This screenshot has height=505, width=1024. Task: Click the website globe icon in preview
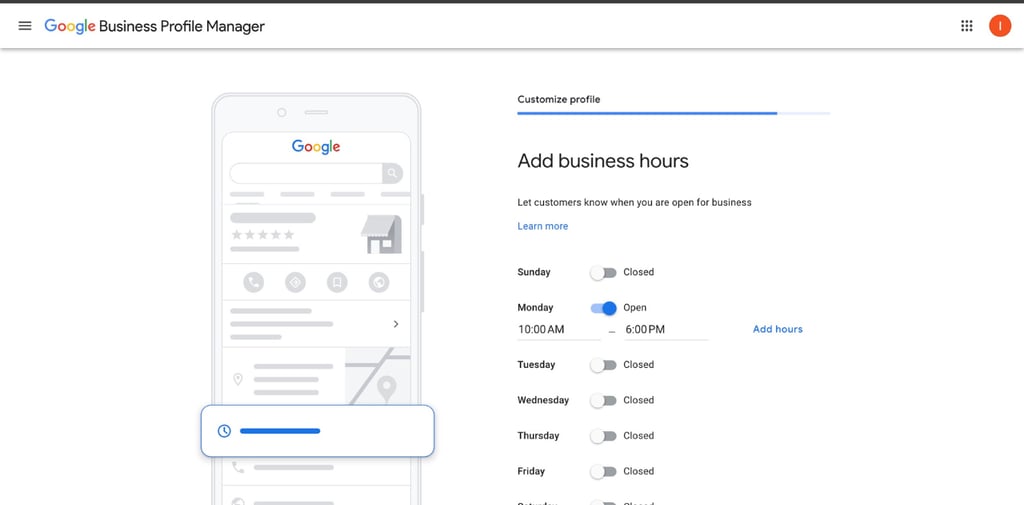[x=379, y=282]
